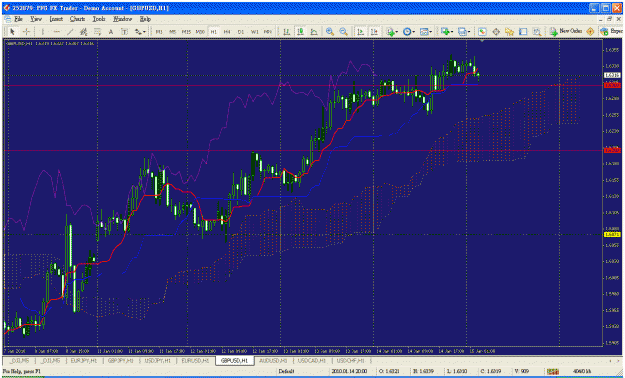
Task: Toggle chart Auto Scroll
Action: 360,32
